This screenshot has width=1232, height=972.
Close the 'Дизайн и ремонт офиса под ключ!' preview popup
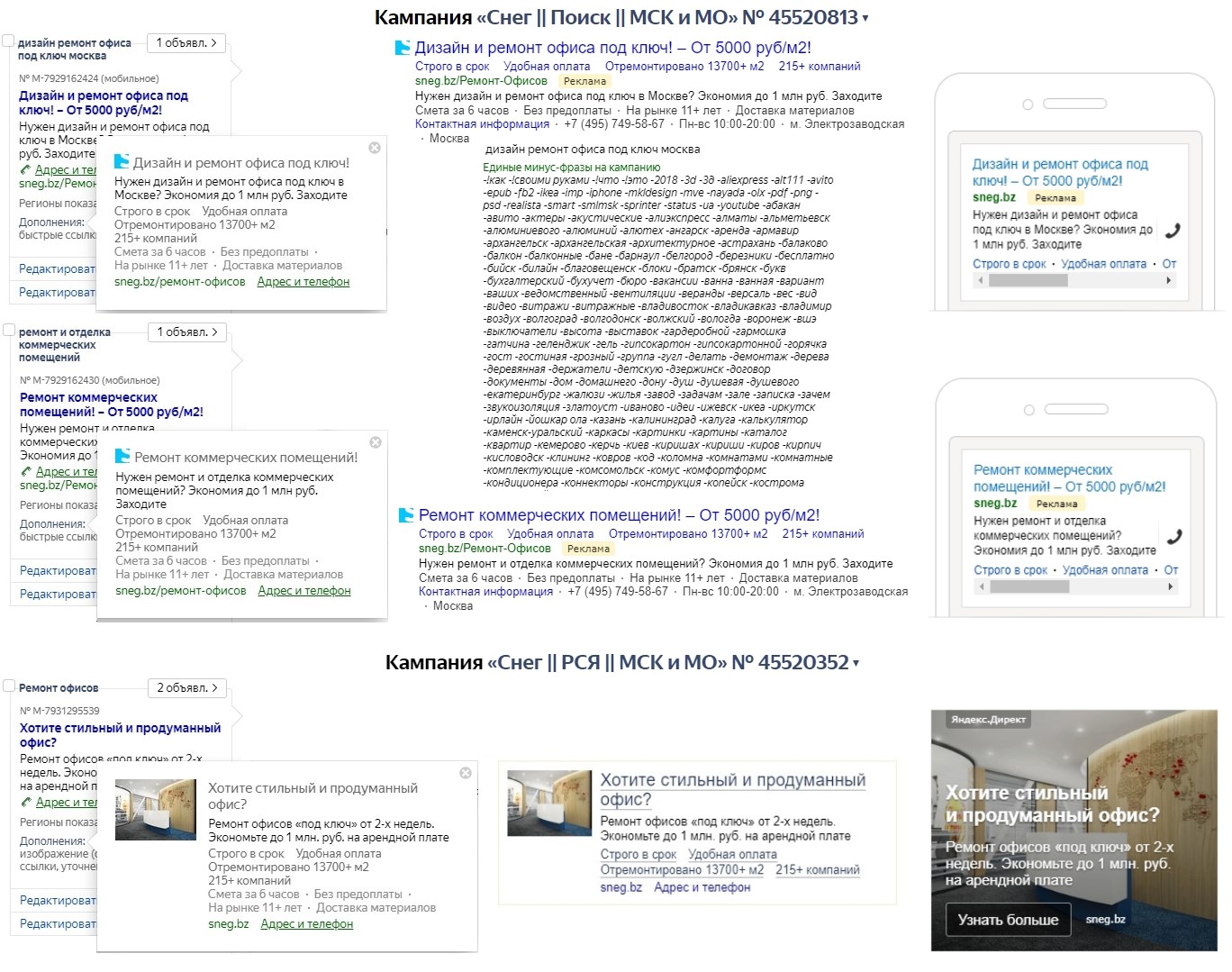click(x=375, y=148)
